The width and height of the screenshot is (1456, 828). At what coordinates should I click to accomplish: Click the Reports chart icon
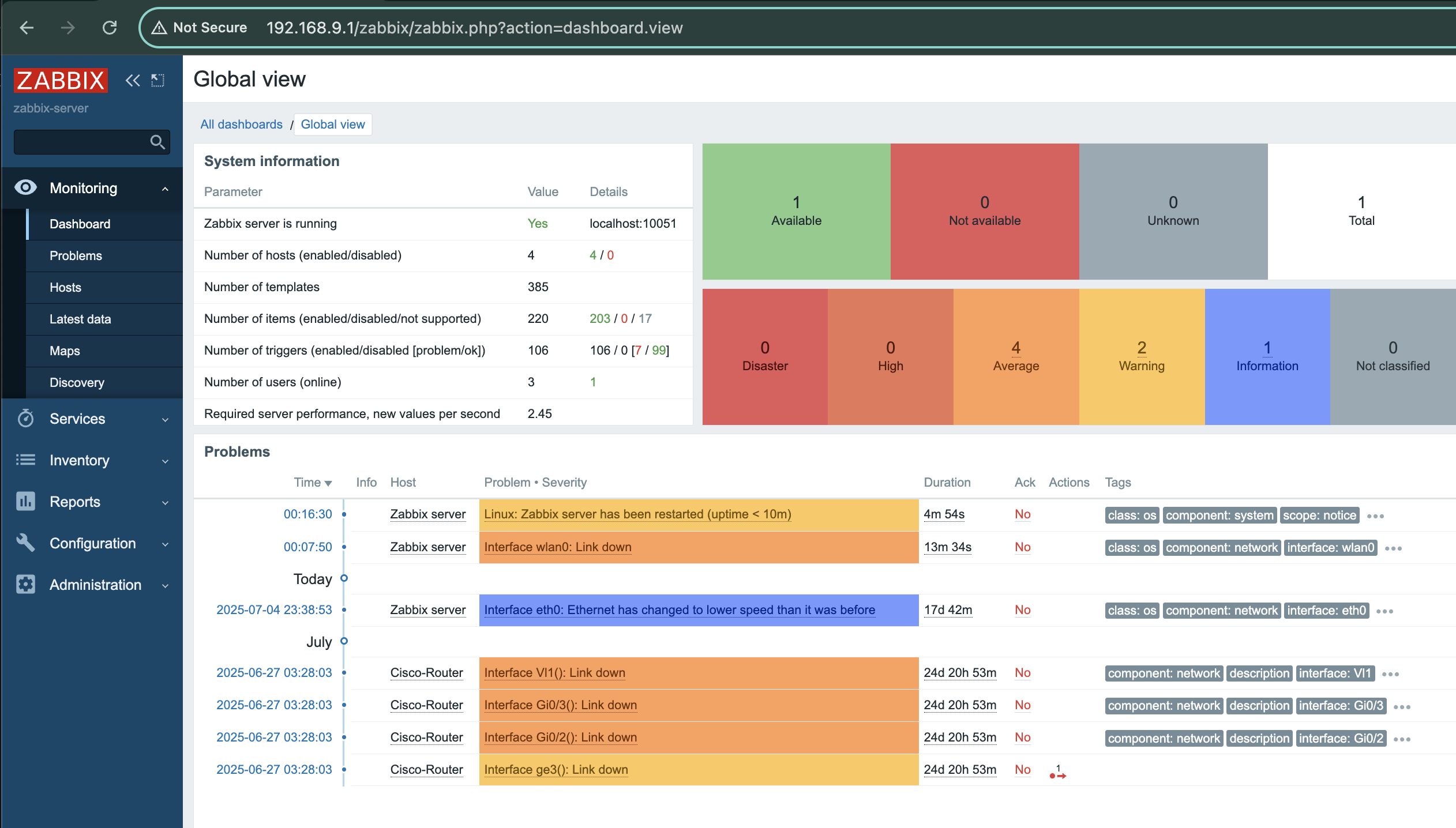pos(25,501)
